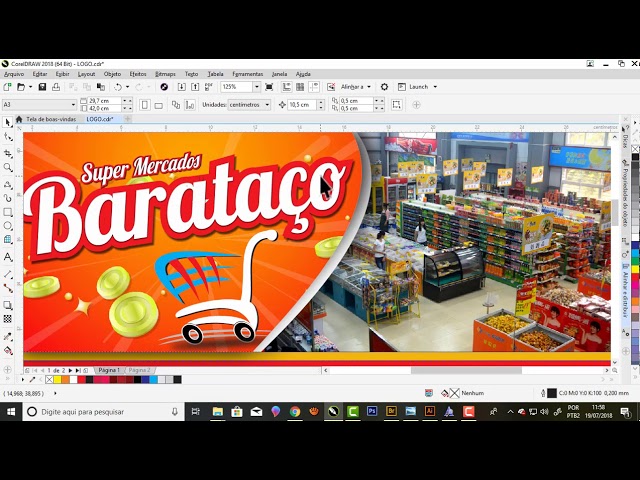Go to next page arrow
The image size is (640, 480).
(70, 371)
